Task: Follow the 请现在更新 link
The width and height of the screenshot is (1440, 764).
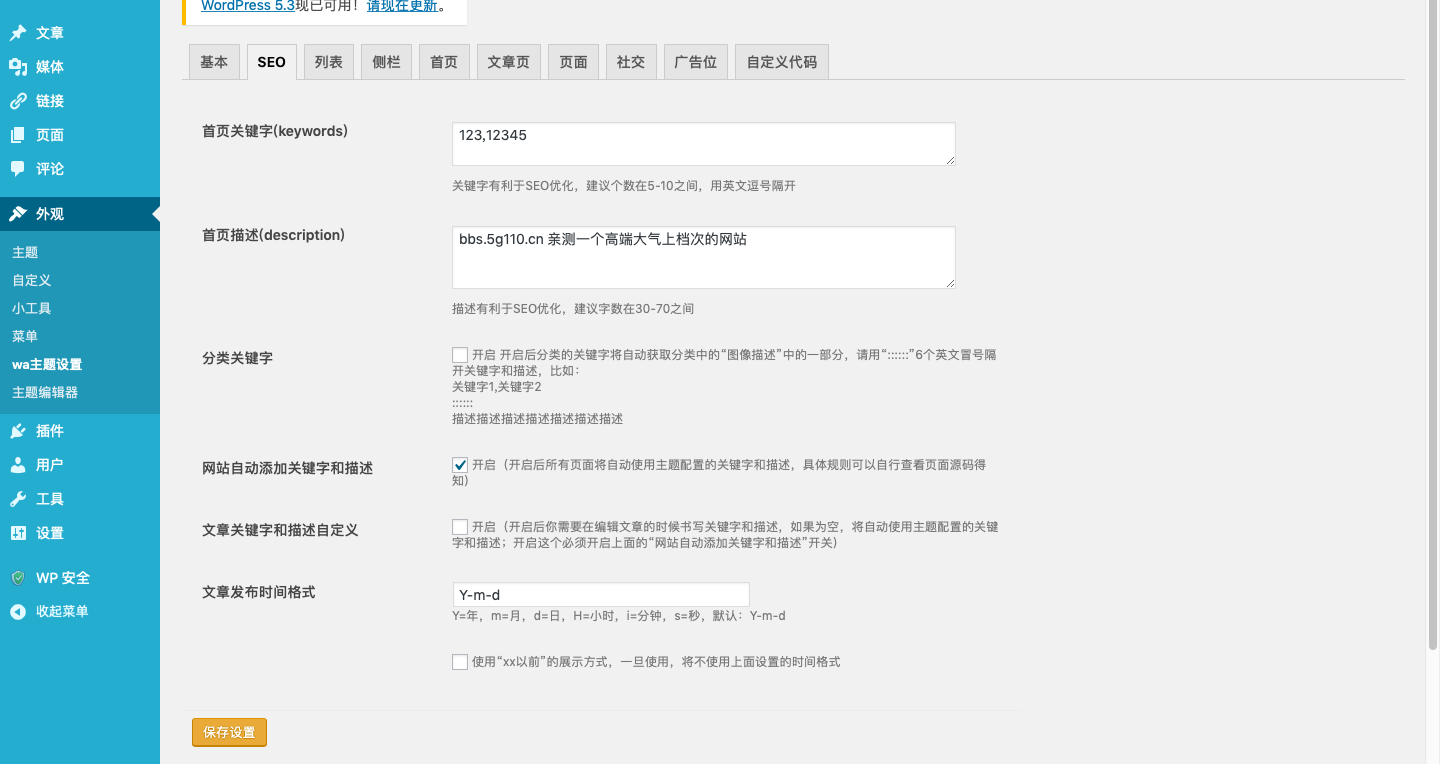Action: point(403,6)
